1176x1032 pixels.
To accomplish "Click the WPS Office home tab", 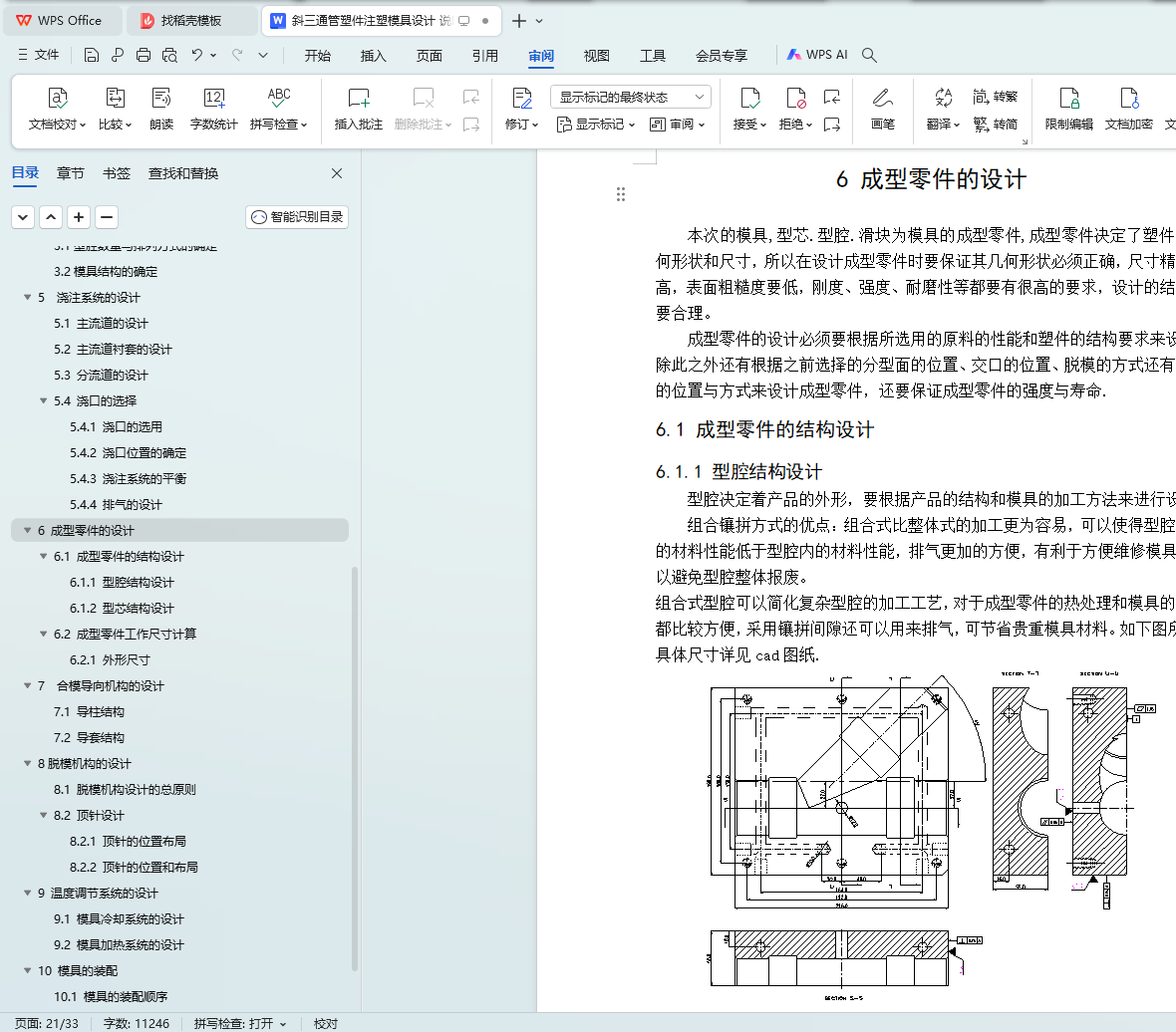I will point(63,20).
